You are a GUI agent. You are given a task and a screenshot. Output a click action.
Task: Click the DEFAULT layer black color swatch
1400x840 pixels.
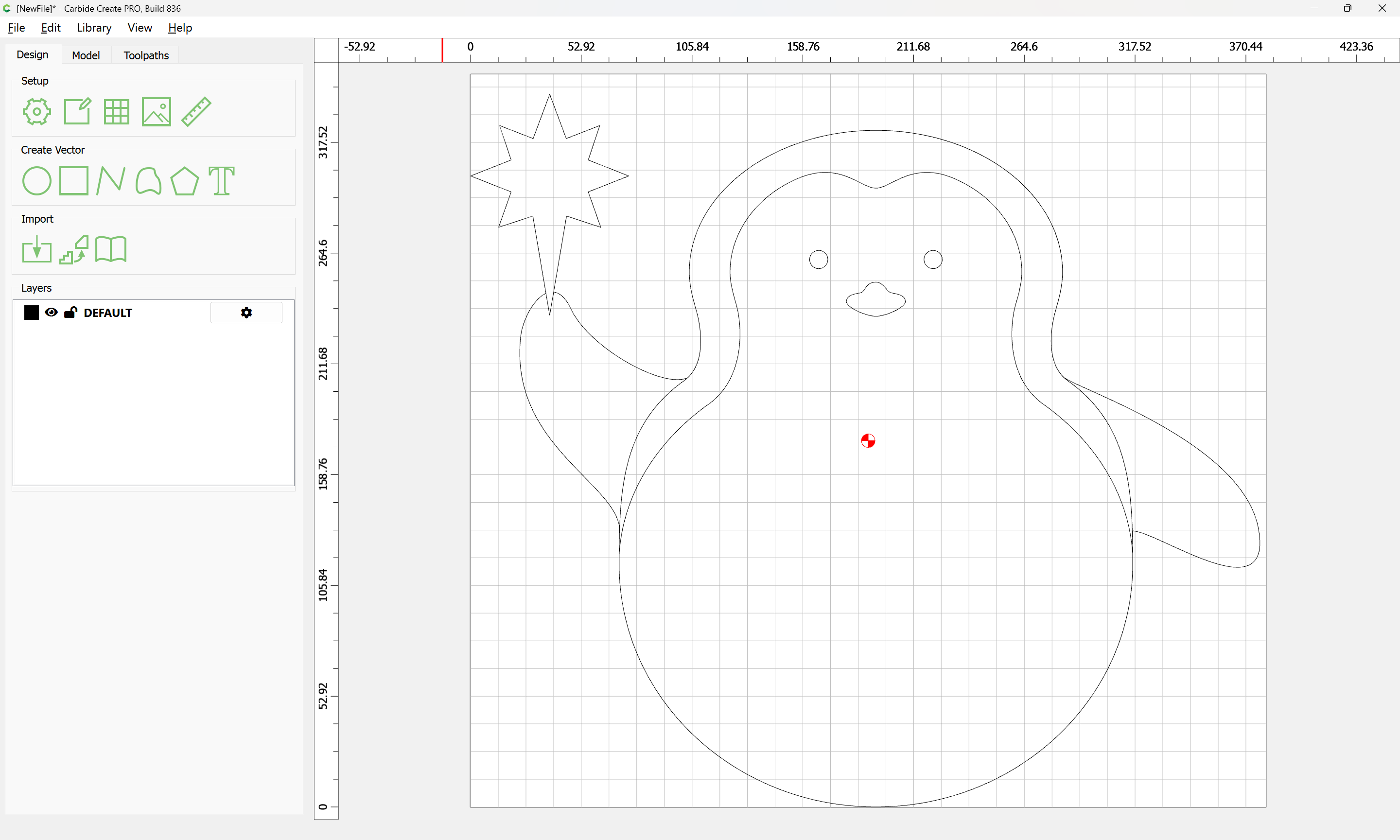[32, 313]
